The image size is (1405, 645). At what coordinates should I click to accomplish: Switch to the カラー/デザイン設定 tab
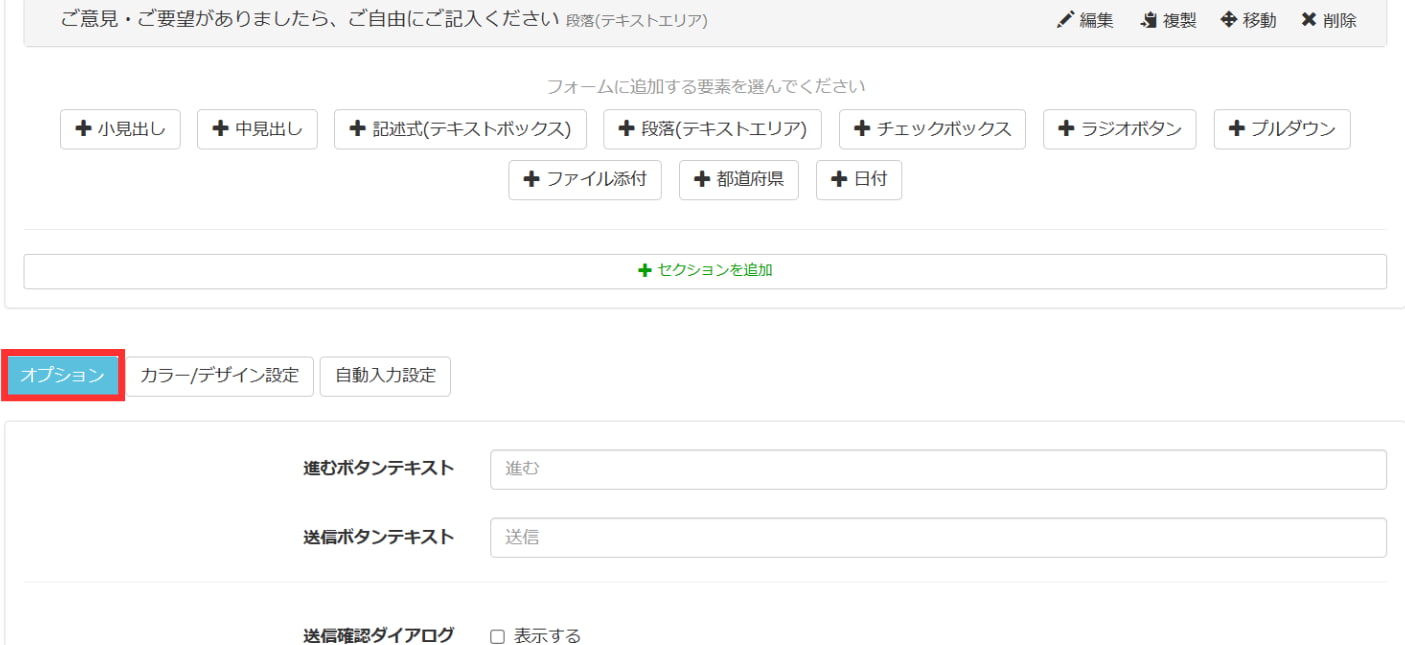[x=219, y=376]
